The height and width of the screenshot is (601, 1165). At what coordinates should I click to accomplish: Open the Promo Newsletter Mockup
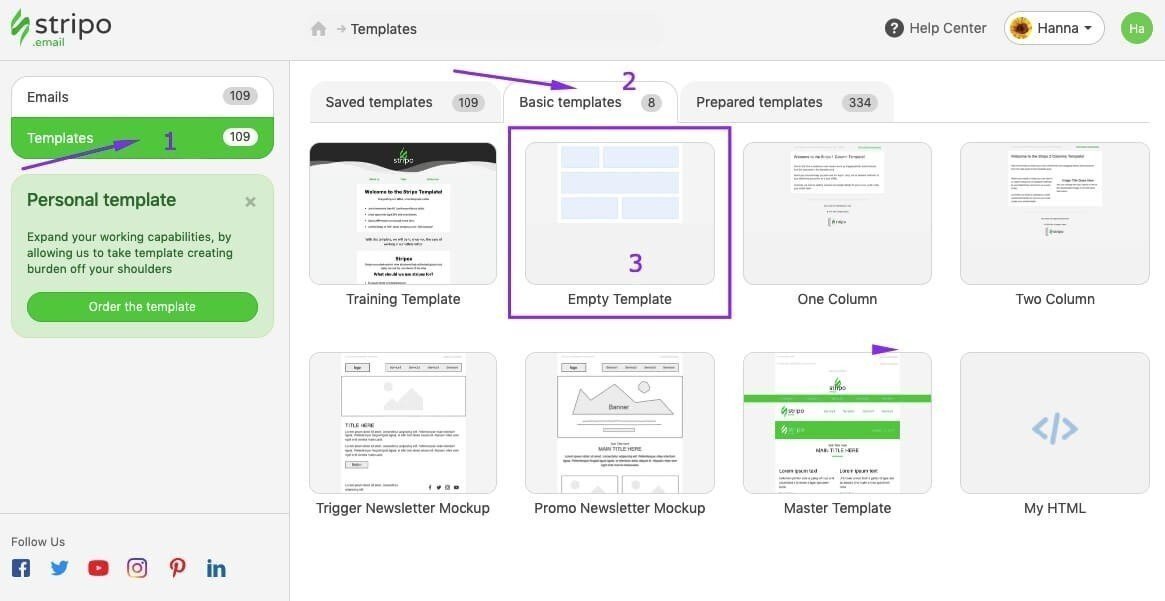(x=619, y=422)
